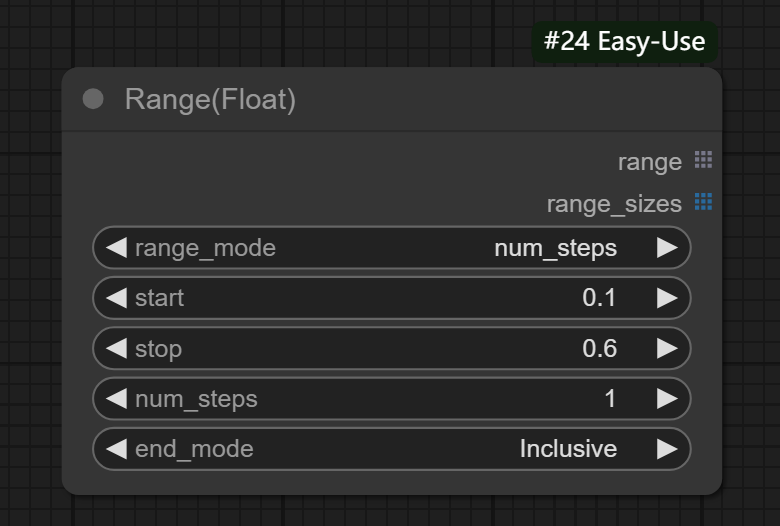
Task: Click the range output grid connector
Action: tap(703, 160)
